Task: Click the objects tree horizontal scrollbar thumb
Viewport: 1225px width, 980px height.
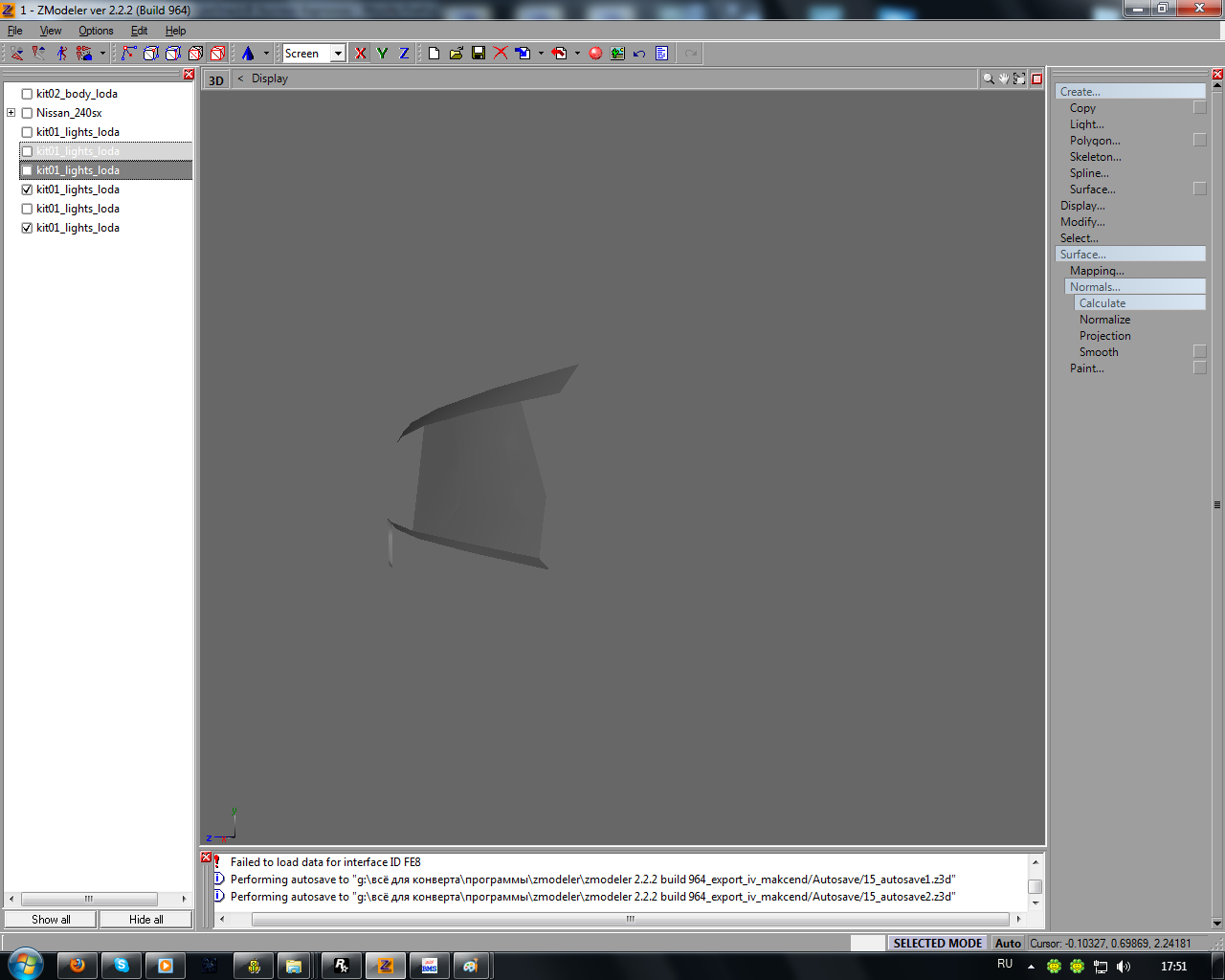Action: click(x=89, y=899)
